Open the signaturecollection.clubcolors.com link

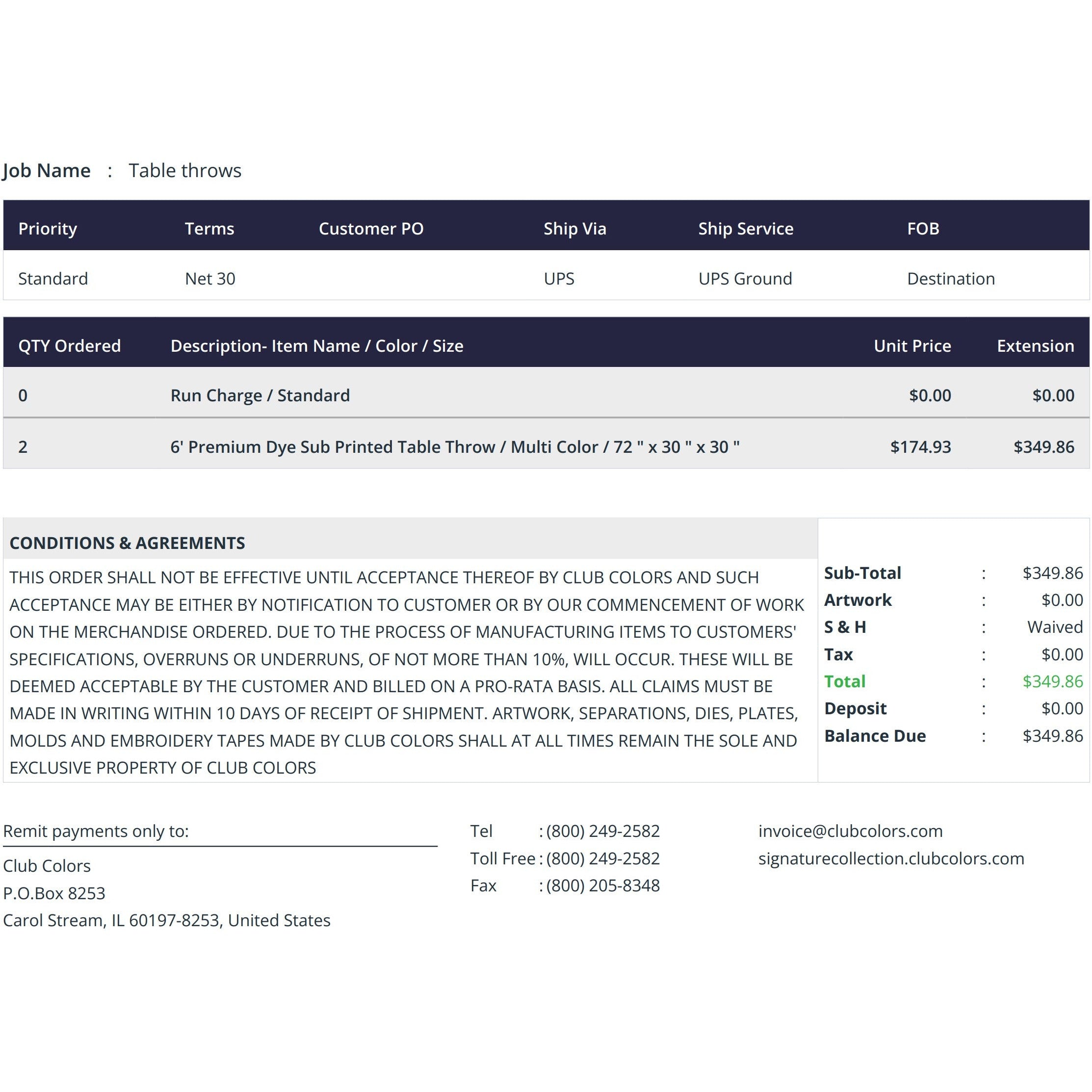coord(891,858)
